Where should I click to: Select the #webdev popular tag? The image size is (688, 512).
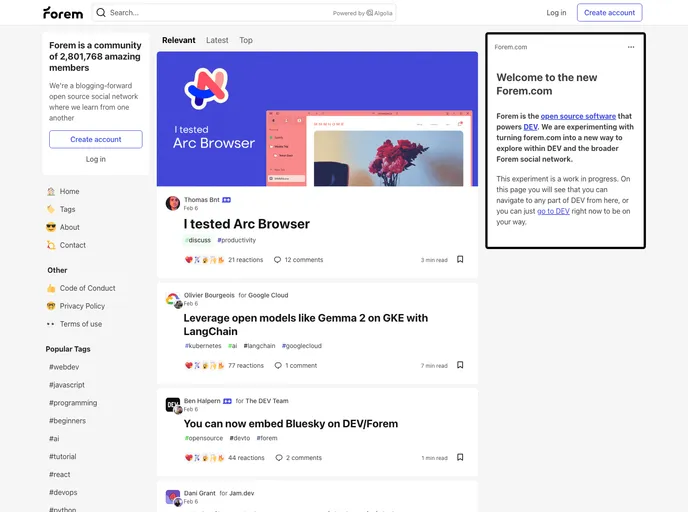64,367
